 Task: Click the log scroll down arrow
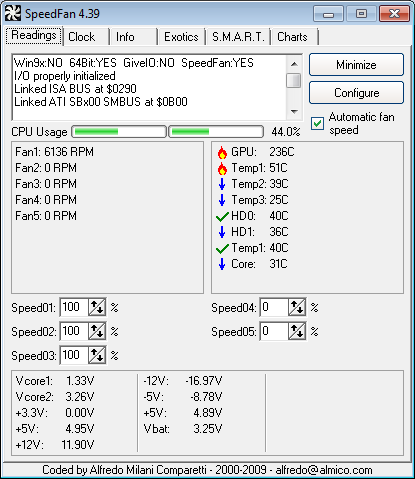click(294, 112)
